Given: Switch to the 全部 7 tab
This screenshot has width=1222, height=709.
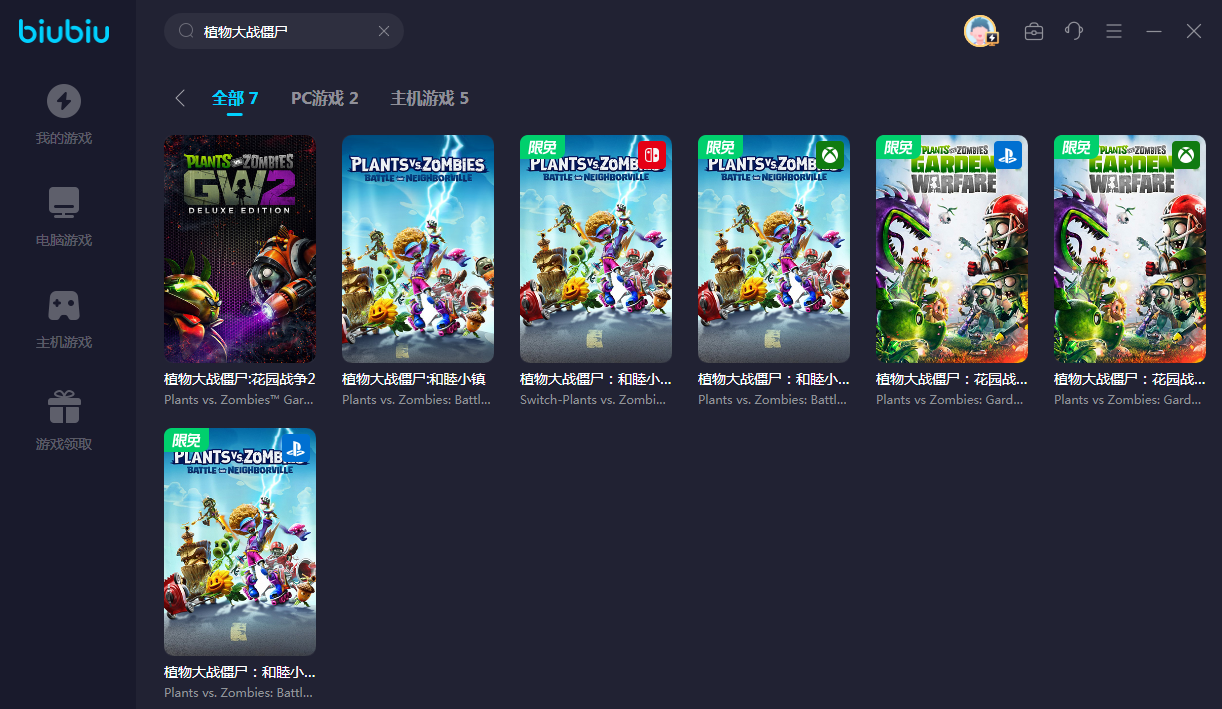Looking at the screenshot, I should click(x=235, y=98).
